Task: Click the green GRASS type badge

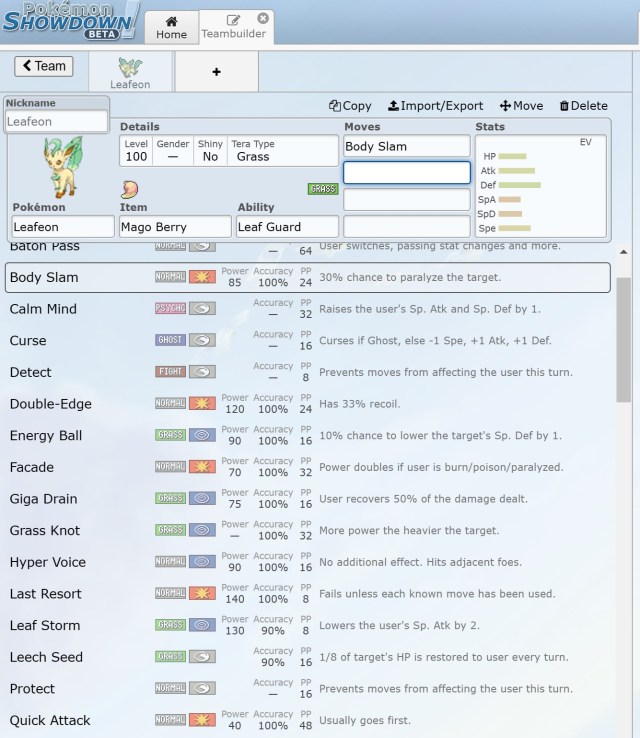Action: (323, 189)
